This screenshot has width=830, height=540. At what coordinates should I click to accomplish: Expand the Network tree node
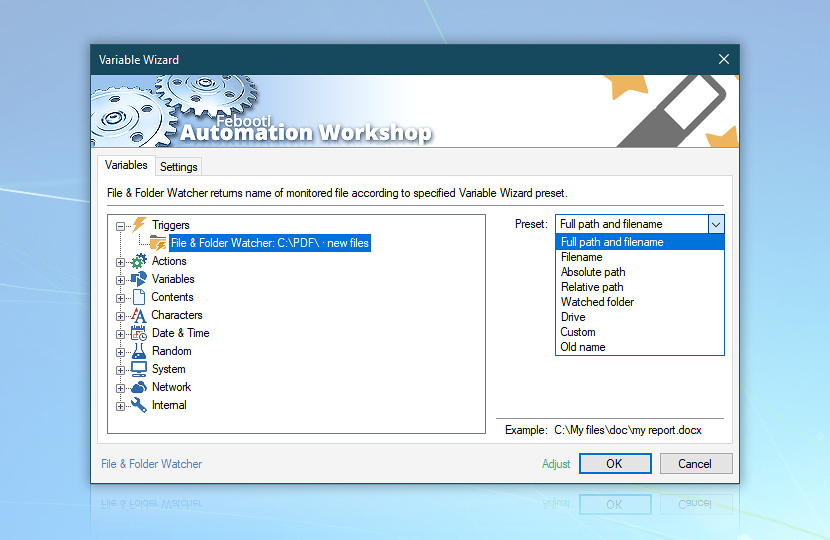pyautogui.click(x=121, y=388)
